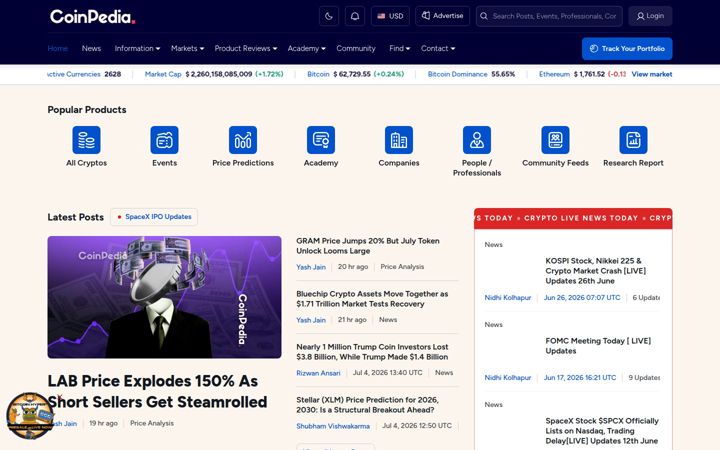
Task: Click Bitcoin Dominance ticker label
Action: (457, 74)
